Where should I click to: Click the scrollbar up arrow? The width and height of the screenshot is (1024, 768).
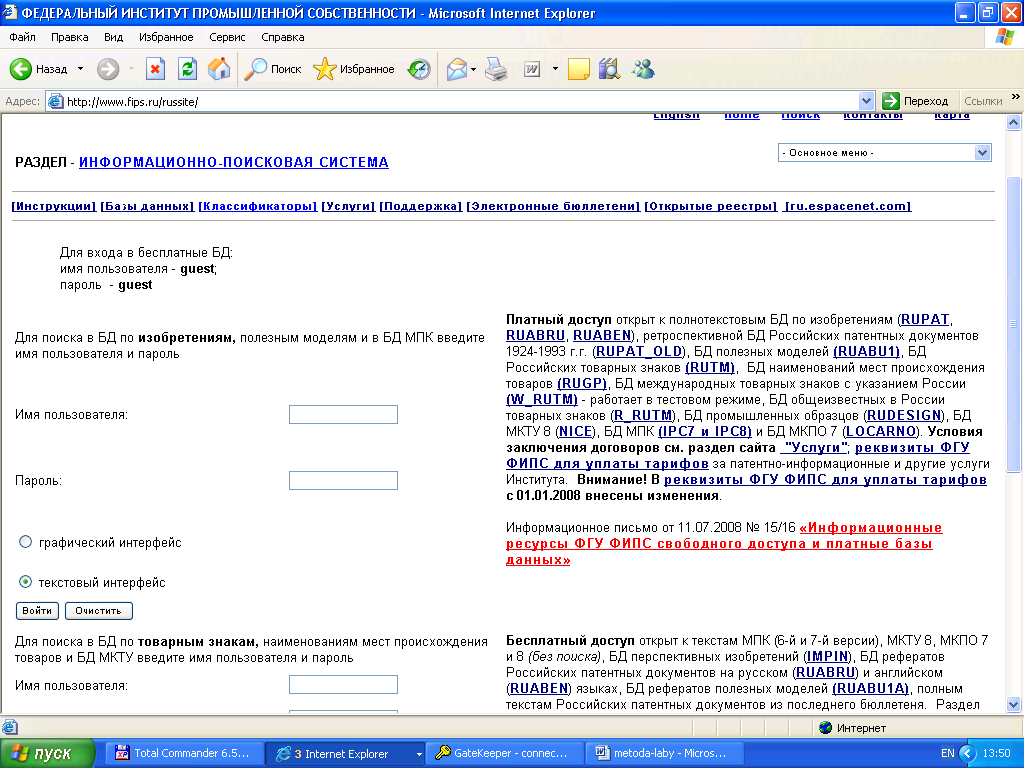(1014, 122)
